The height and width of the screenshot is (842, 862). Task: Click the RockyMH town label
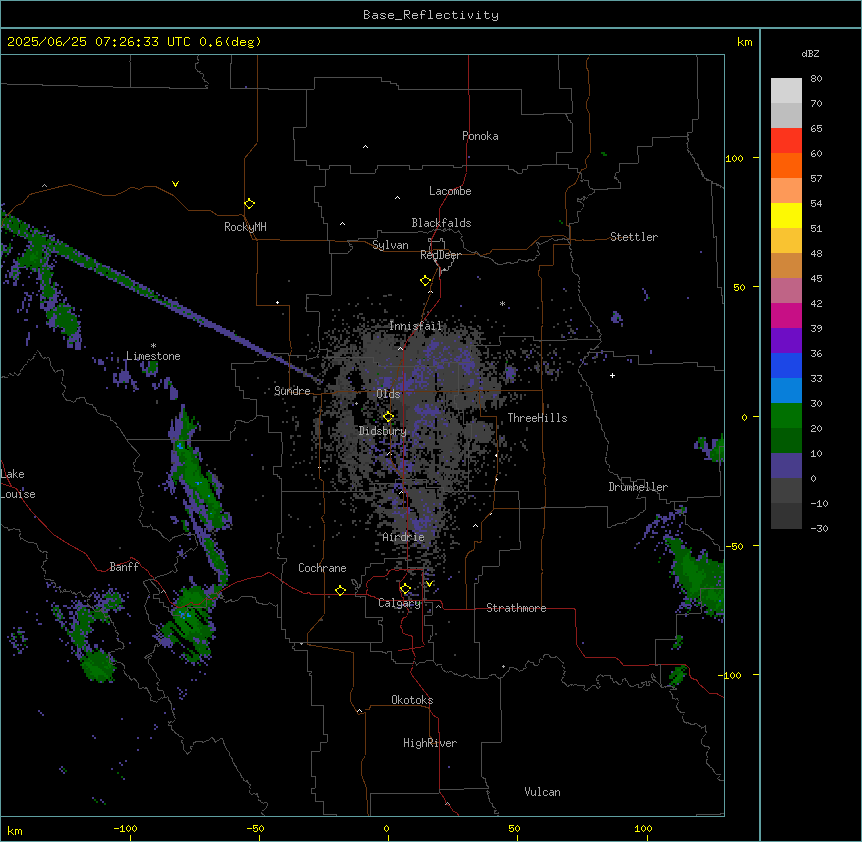coord(245,227)
